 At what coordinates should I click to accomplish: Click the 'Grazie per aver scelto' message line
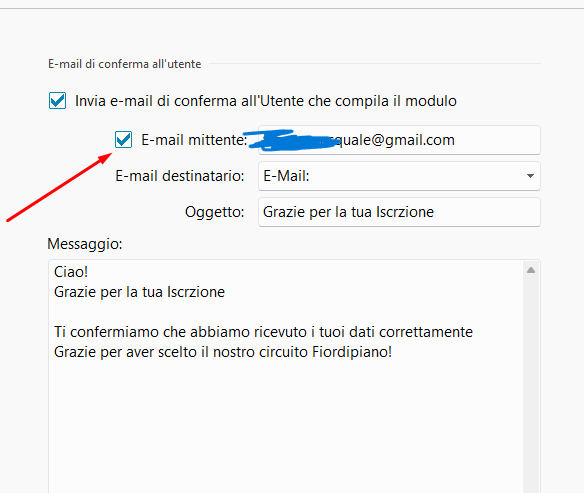(223, 352)
